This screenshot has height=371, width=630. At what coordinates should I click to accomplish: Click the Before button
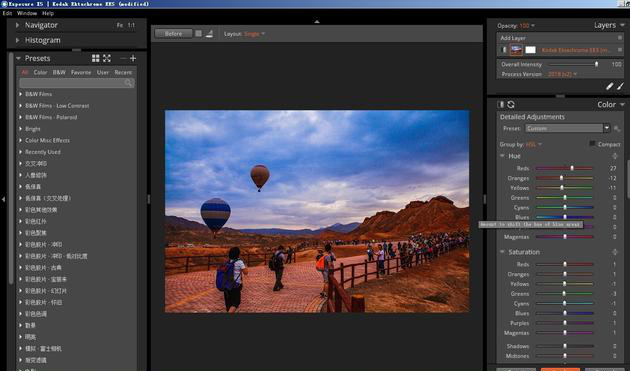click(173, 34)
